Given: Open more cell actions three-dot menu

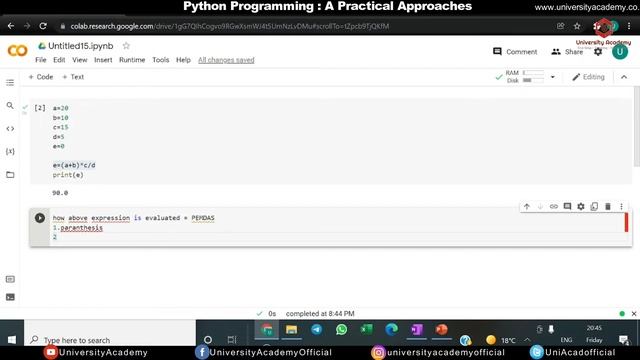Looking at the screenshot, I should [621, 207].
